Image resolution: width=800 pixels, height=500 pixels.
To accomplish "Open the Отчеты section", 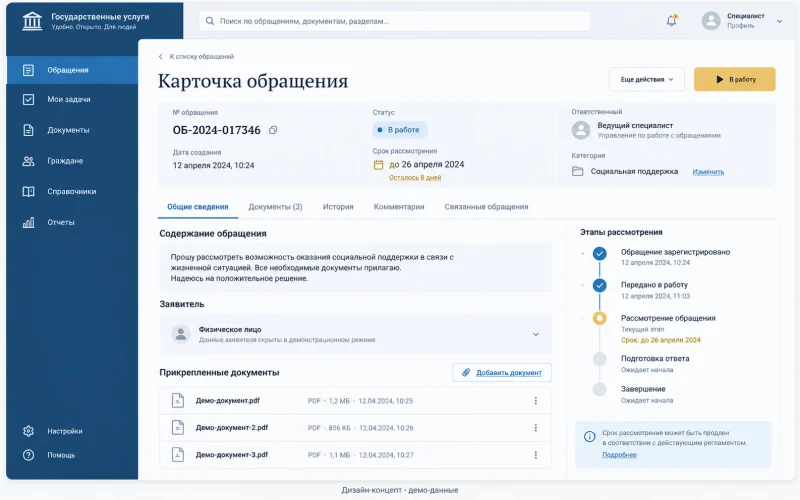I will (72, 222).
